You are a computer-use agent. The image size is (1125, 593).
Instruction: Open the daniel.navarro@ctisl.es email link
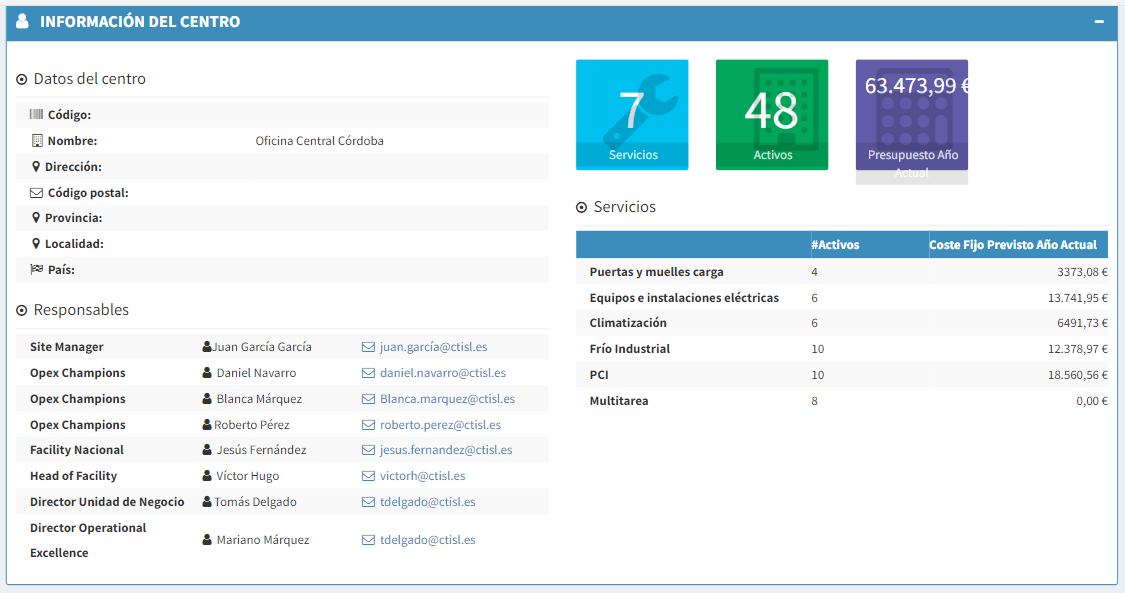[442, 373]
